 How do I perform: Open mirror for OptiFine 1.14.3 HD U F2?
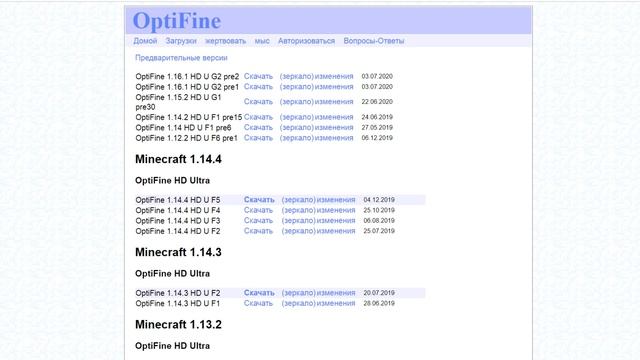299,293
